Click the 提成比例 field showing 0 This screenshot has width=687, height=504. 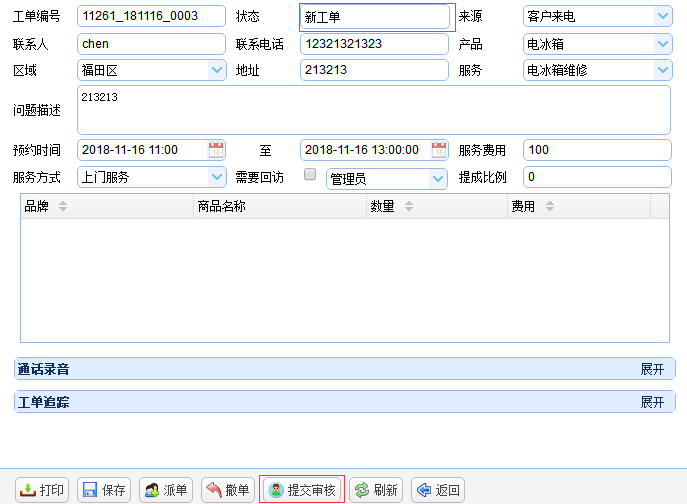597,177
